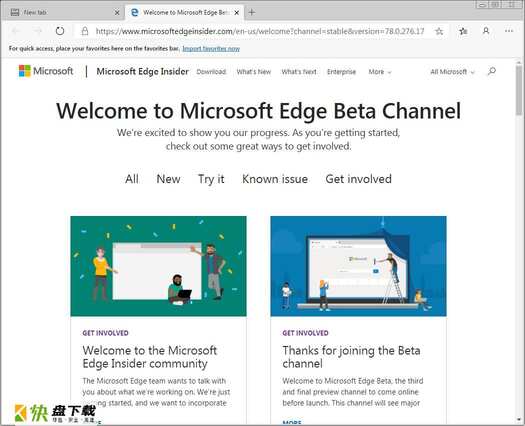Click the address bar URL
Image resolution: width=525 pixels, height=426 pixels.
coord(260,31)
